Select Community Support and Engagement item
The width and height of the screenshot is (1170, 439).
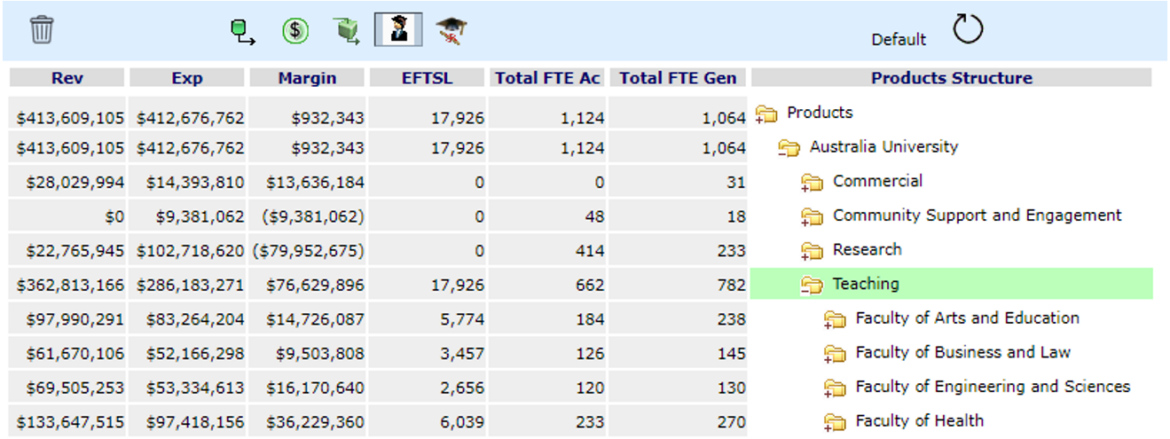[x=976, y=215]
